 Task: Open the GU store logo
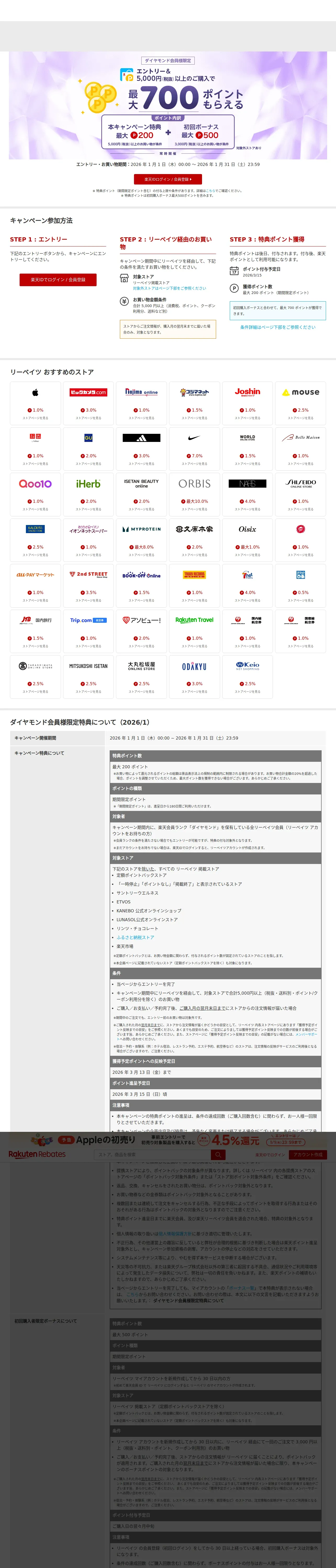pyautogui.click(x=88, y=438)
